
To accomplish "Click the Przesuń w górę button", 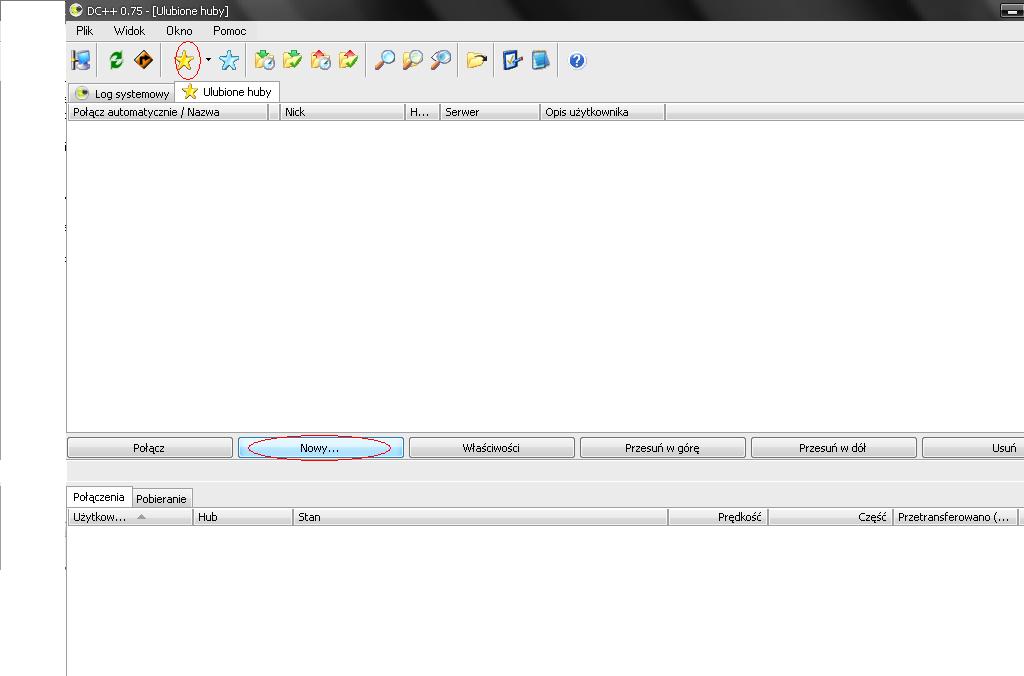I will coord(662,448).
